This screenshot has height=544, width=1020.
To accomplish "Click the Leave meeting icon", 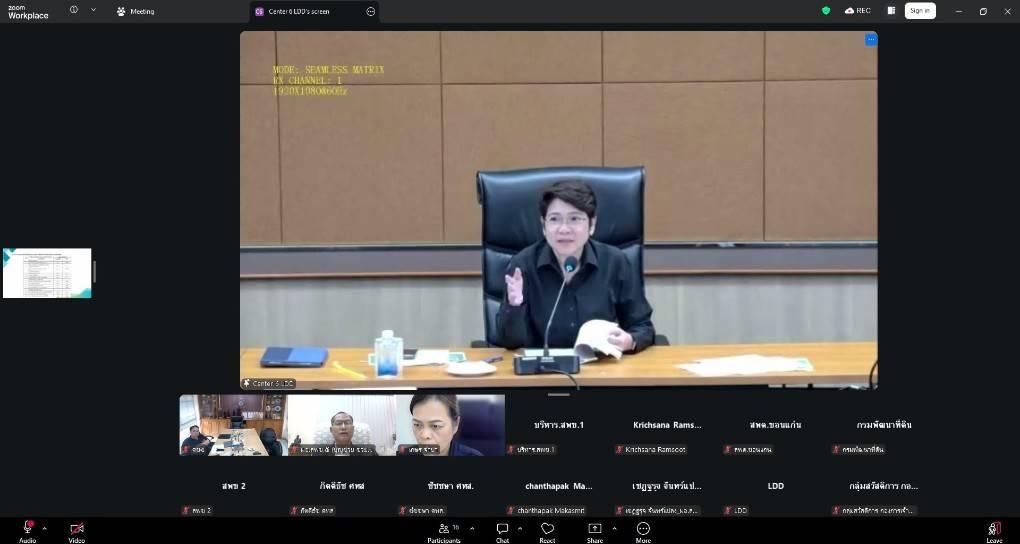I will pos(993,528).
